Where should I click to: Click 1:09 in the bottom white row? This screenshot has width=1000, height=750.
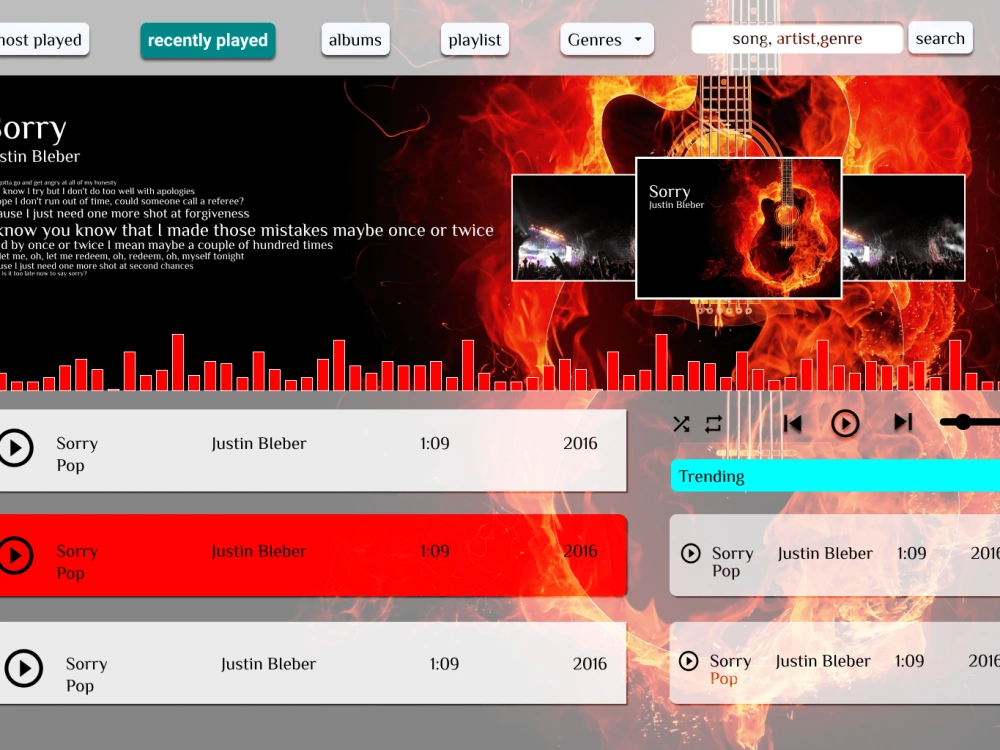[444, 664]
